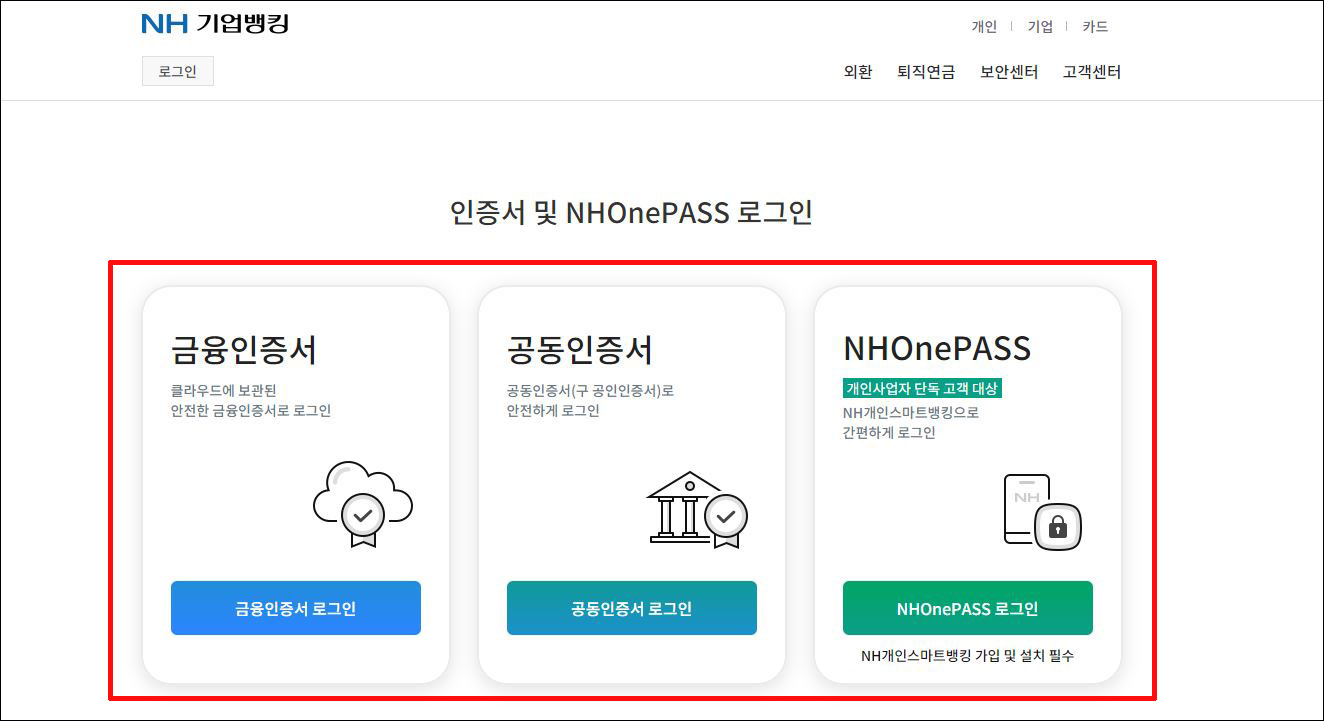Open the 카드 link in top bar

coord(1095,27)
